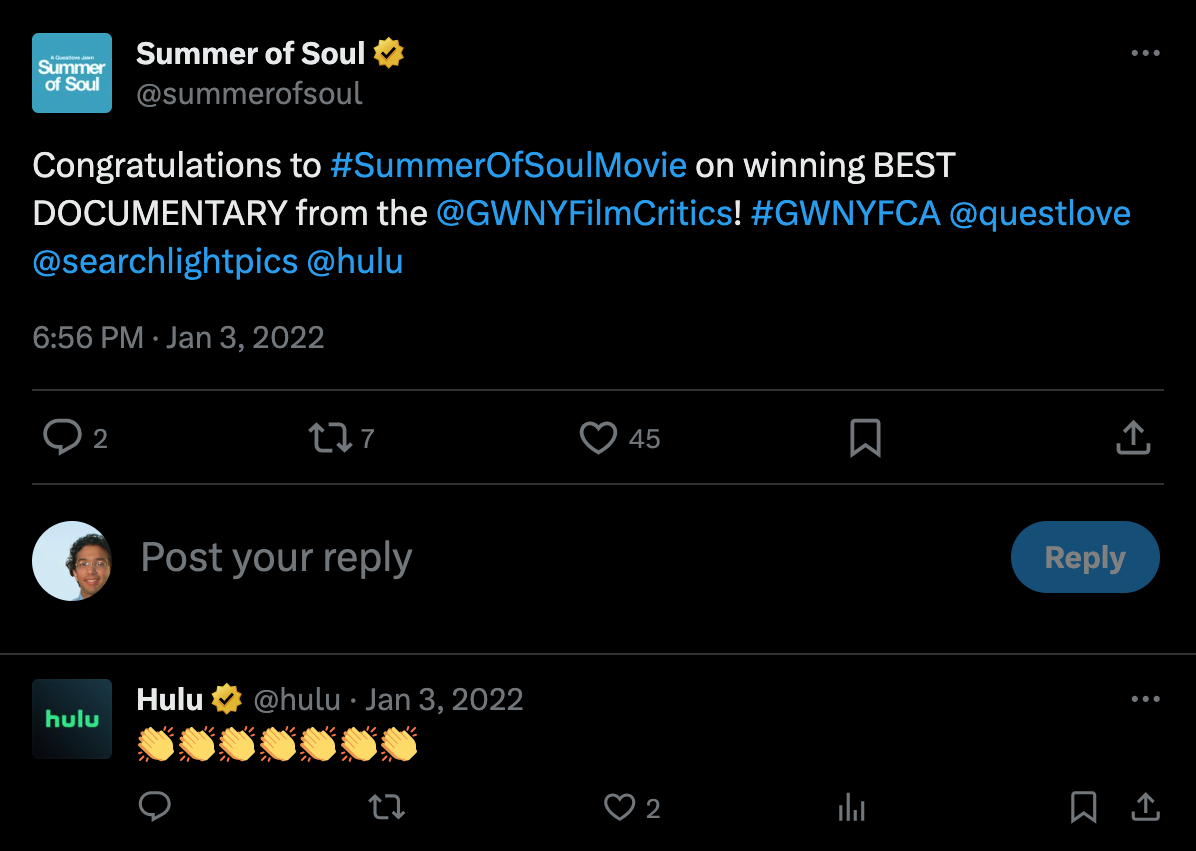Click the blue Reply button
Image resolution: width=1196 pixels, height=851 pixels.
click(1085, 557)
